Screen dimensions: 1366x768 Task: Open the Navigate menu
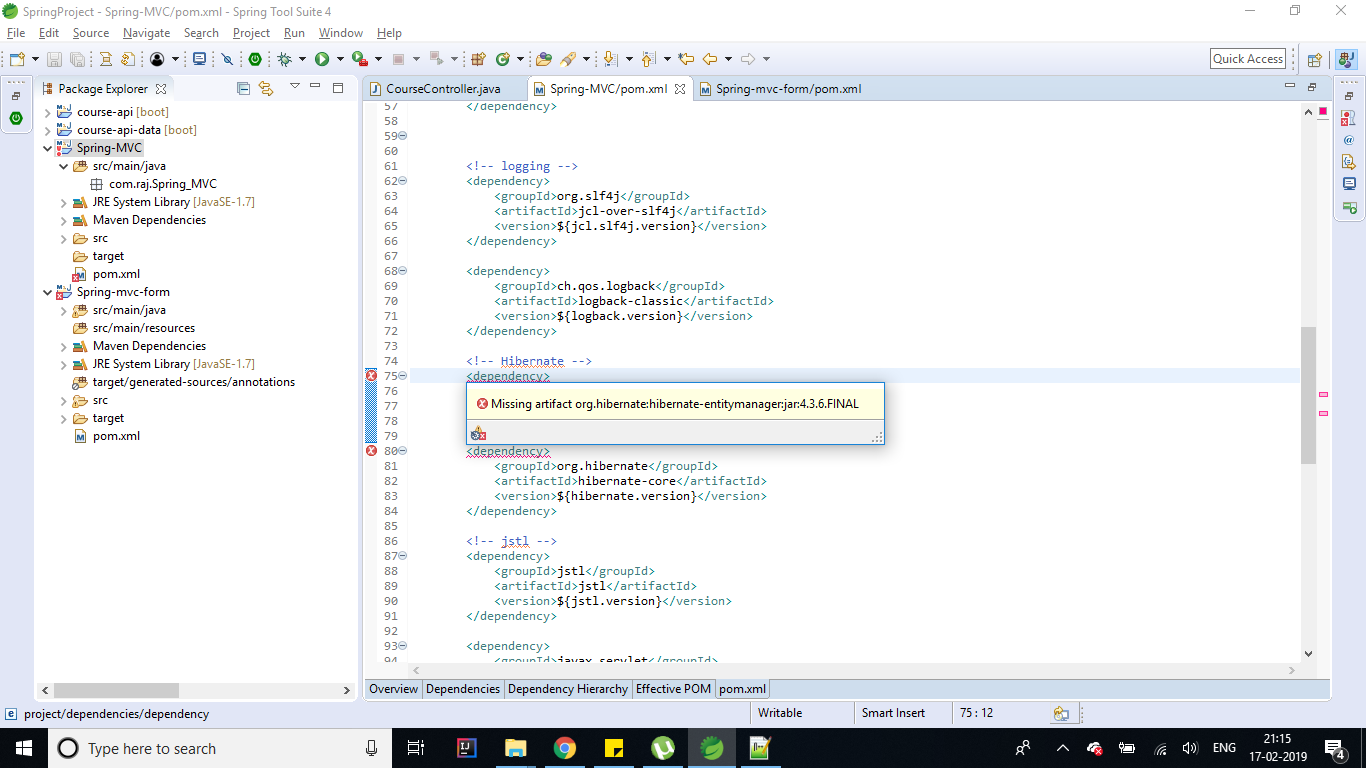pos(147,33)
